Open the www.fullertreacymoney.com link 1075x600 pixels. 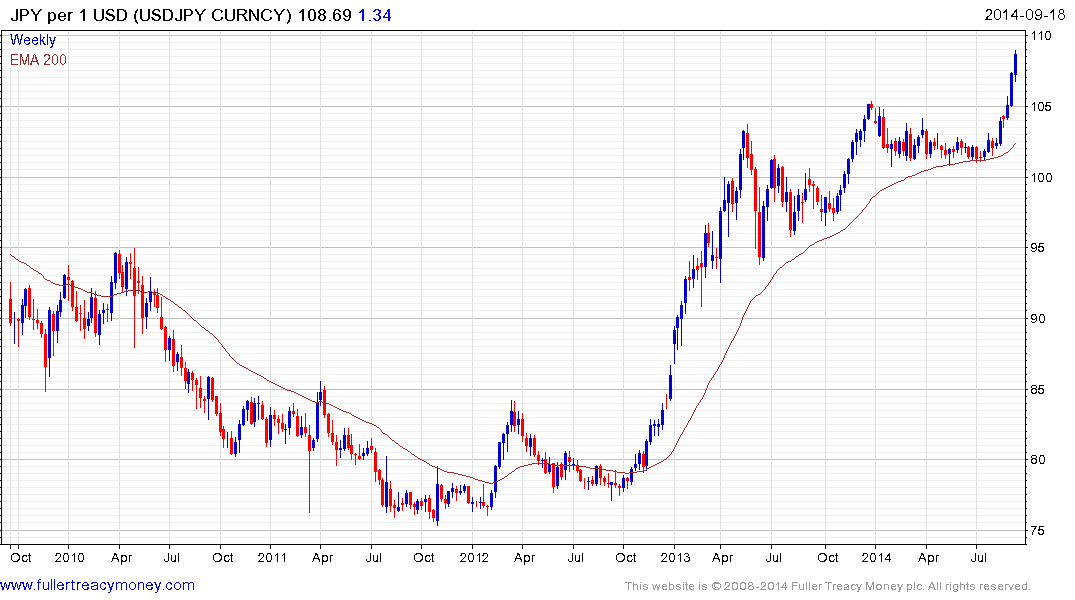point(97,585)
